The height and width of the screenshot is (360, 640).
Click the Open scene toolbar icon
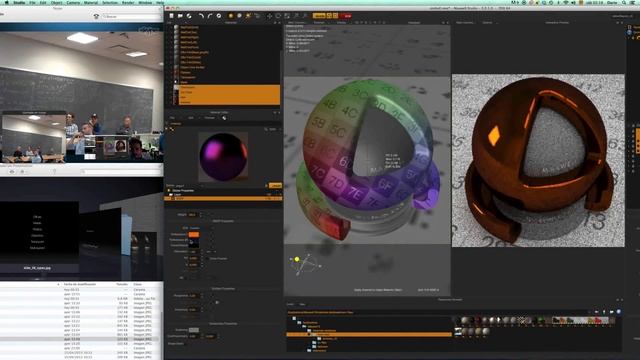pyautogui.click(x=180, y=16)
